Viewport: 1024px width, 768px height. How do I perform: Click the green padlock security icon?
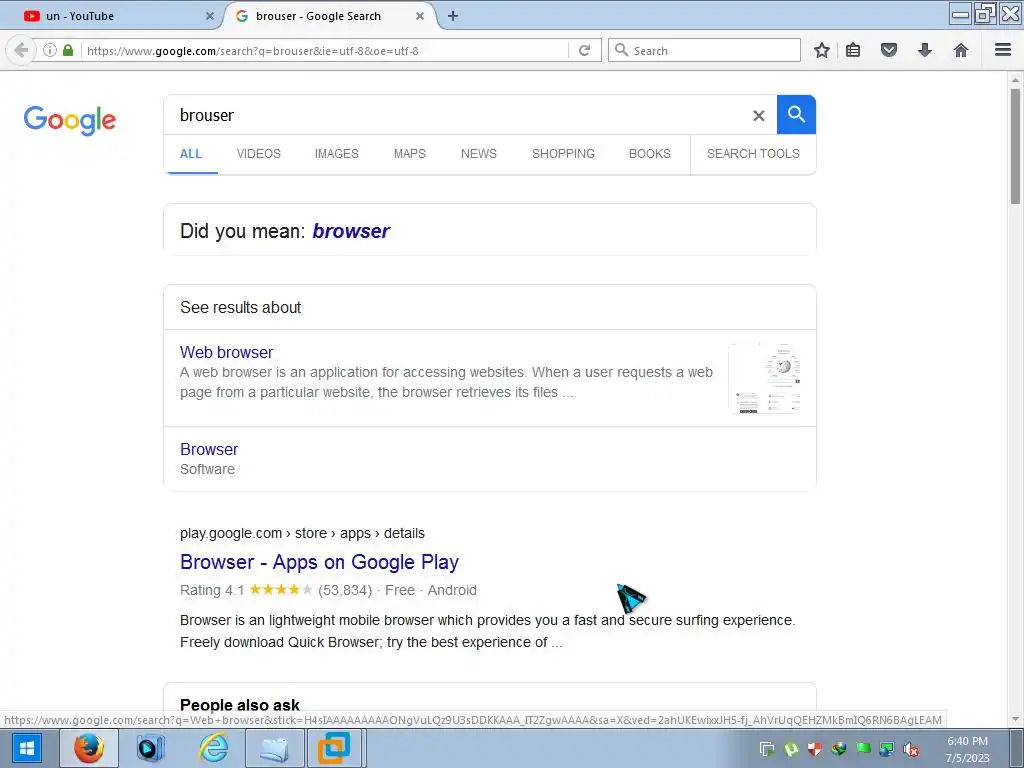(68, 50)
